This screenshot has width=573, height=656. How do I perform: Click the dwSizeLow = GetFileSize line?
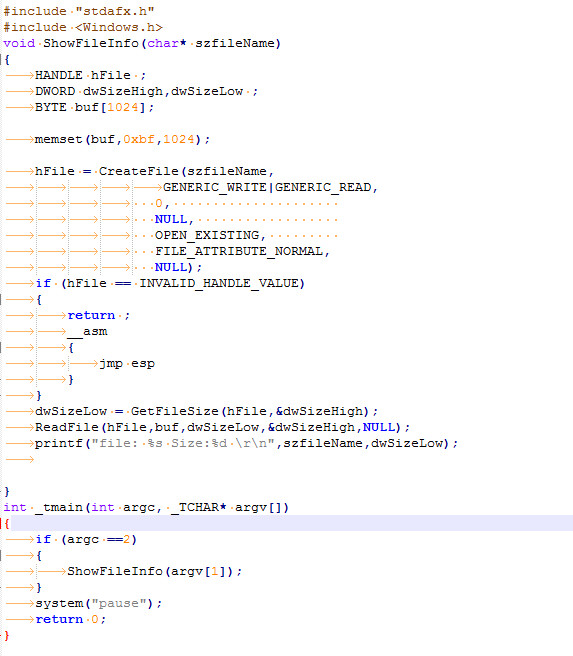(206, 411)
